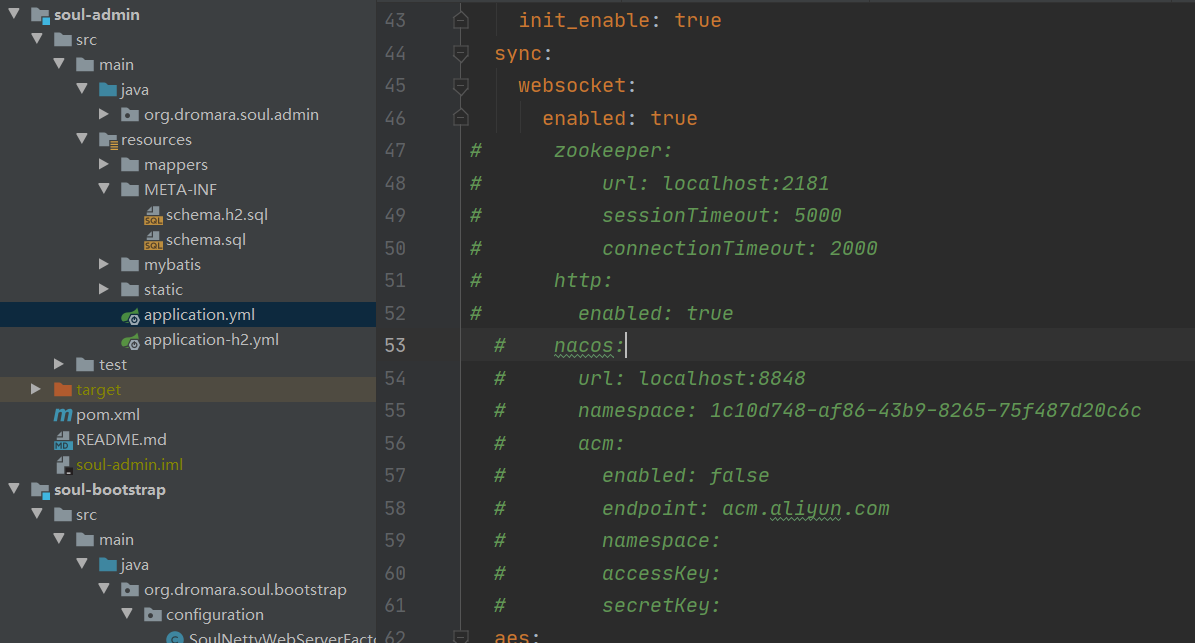Click the SoulNettyWebServerFactory class icon
The height and width of the screenshot is (643, 1195).
[175, 638]
